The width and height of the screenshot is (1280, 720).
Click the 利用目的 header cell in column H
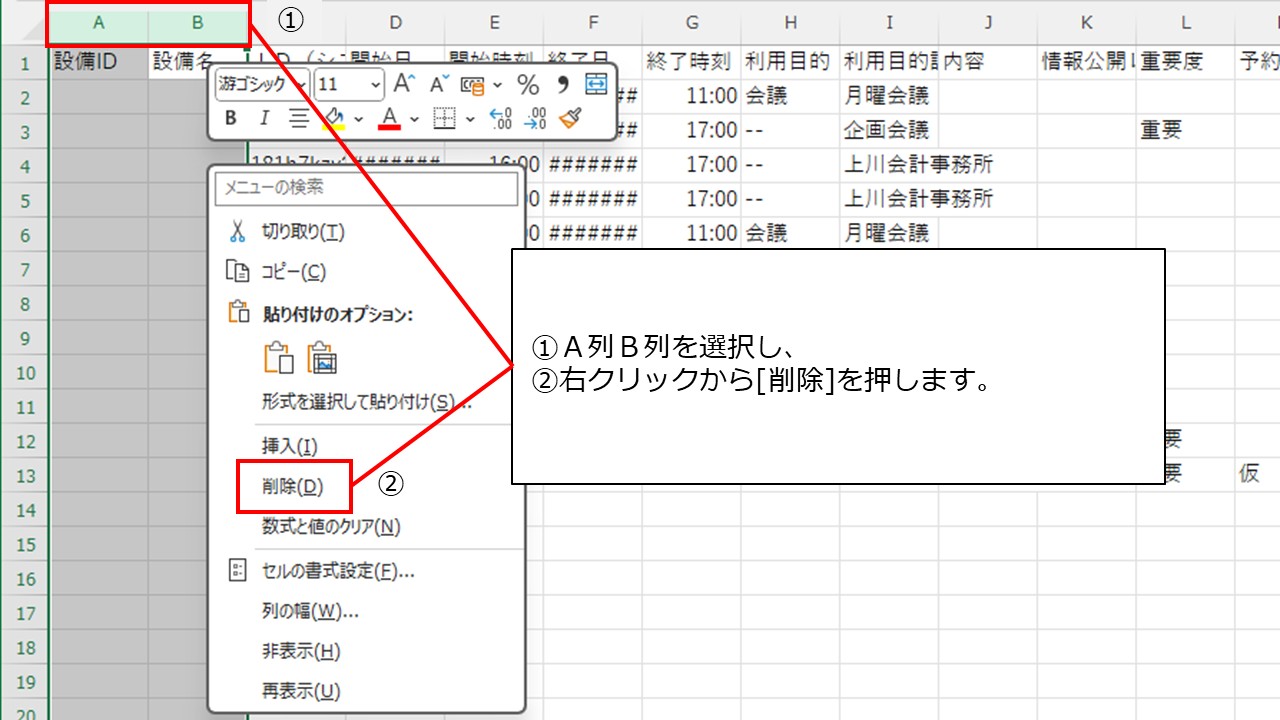click(x=791, y=62)
